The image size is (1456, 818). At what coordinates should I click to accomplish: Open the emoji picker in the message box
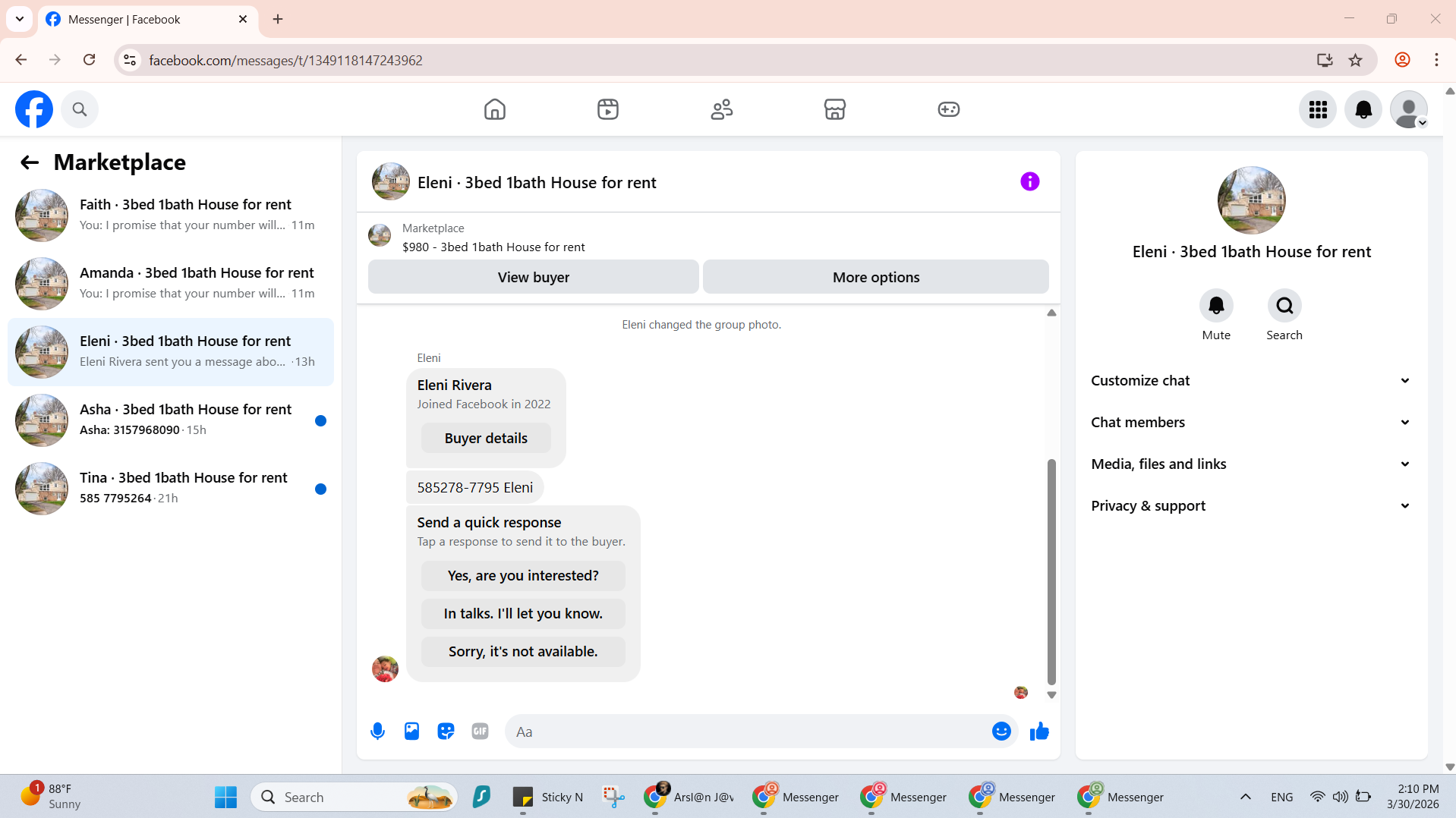[1001, 731]
